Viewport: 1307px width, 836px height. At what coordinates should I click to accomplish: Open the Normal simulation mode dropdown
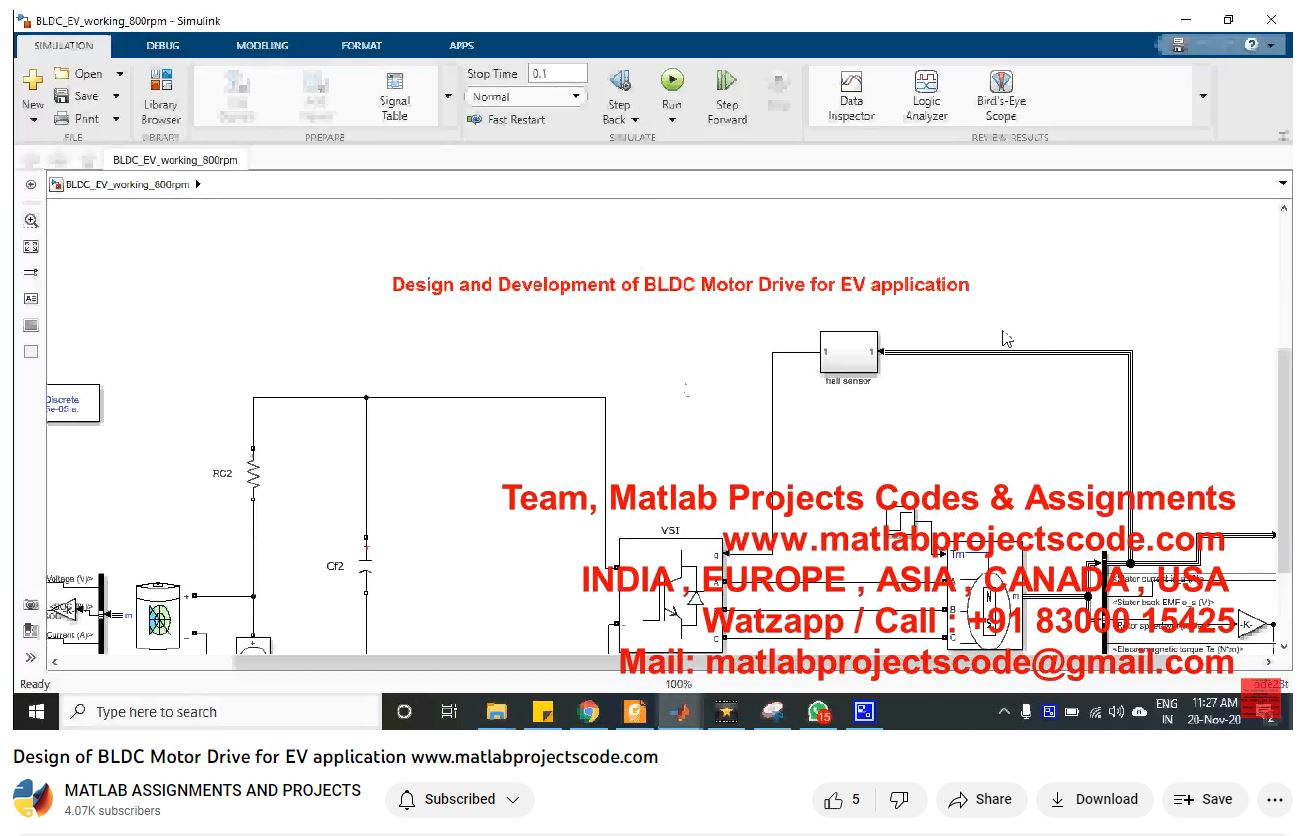pyautogui.click(x=526, y=97)
